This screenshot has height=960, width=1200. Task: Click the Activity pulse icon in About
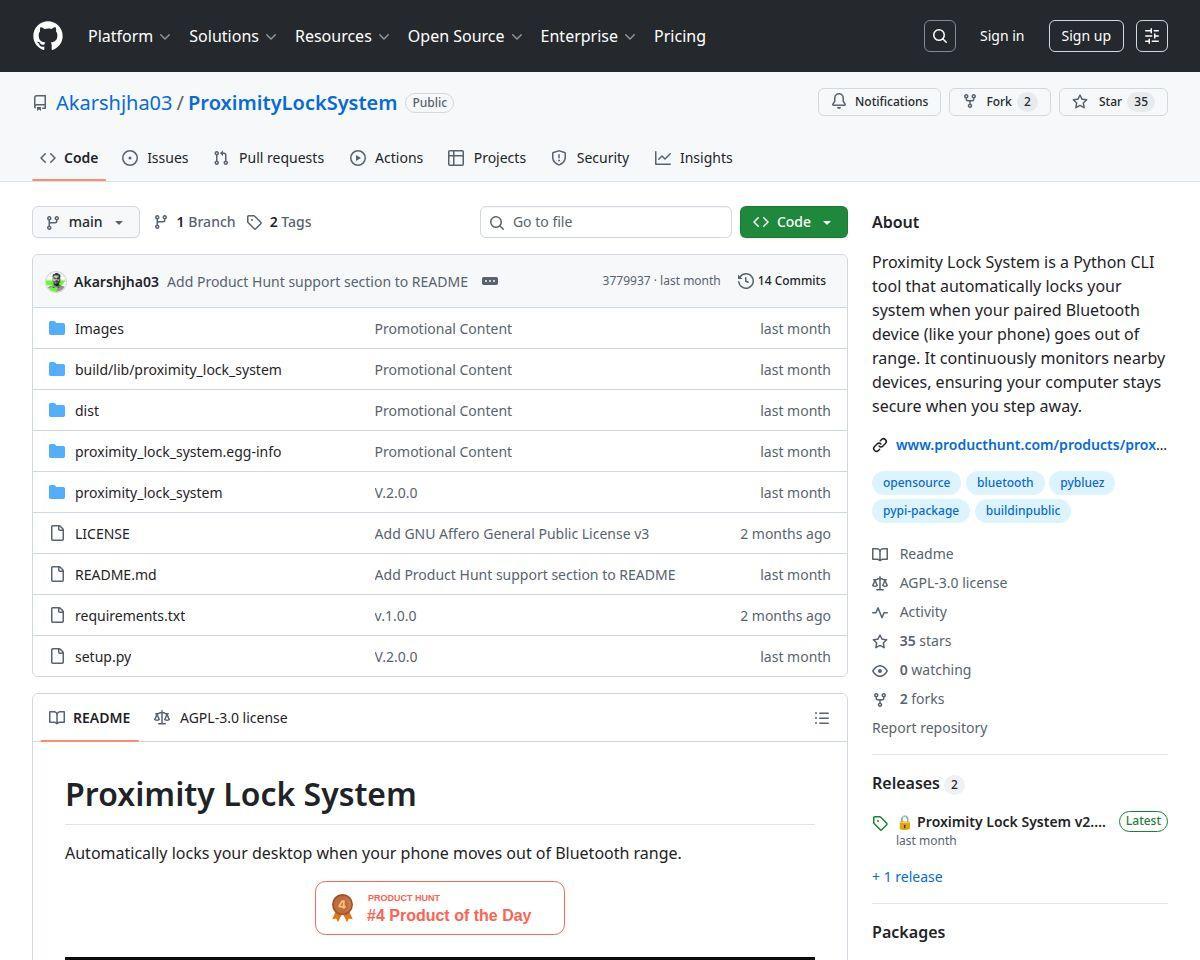pos(880,612)
